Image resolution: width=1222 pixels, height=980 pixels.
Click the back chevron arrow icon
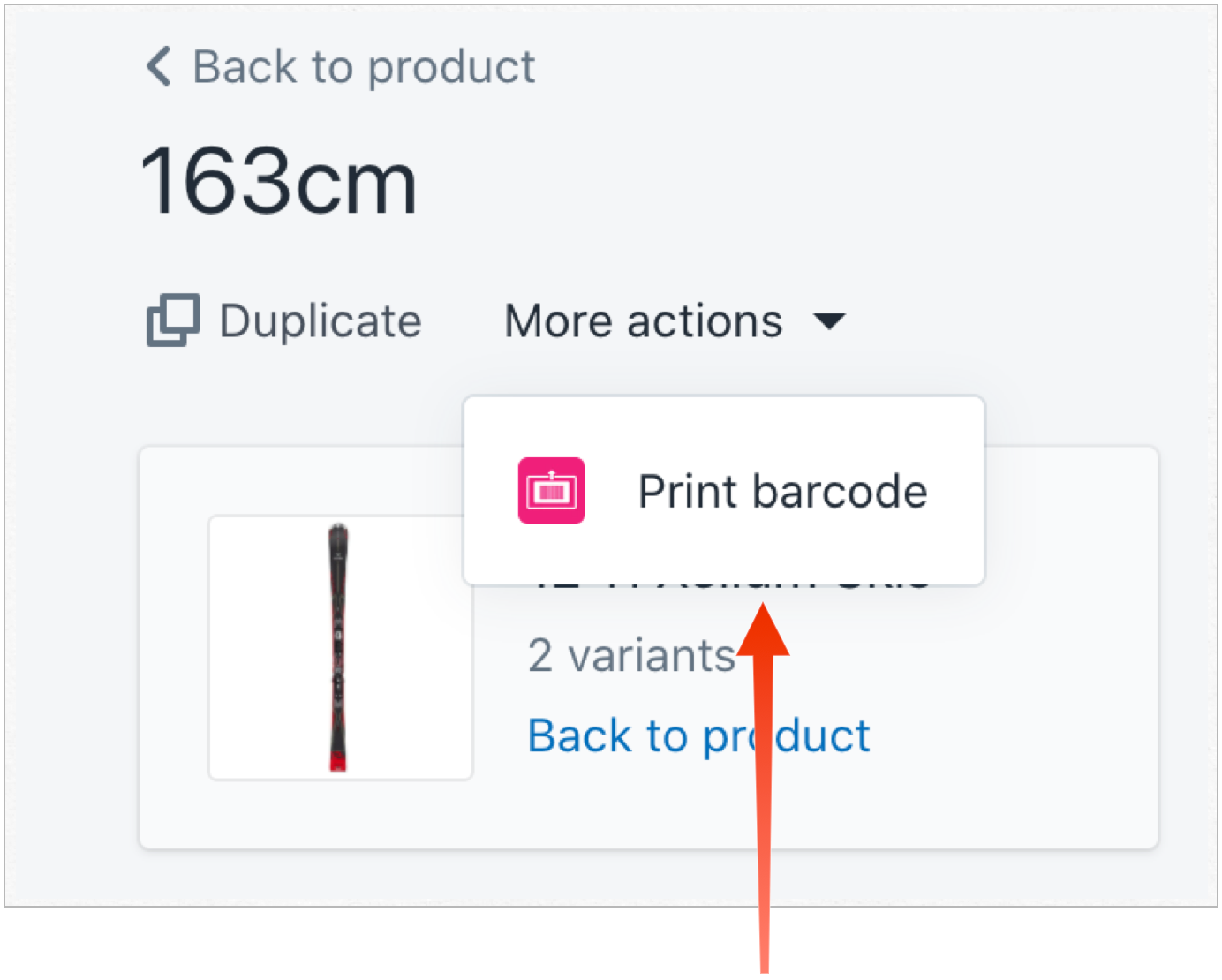click(x=159, y=66)
